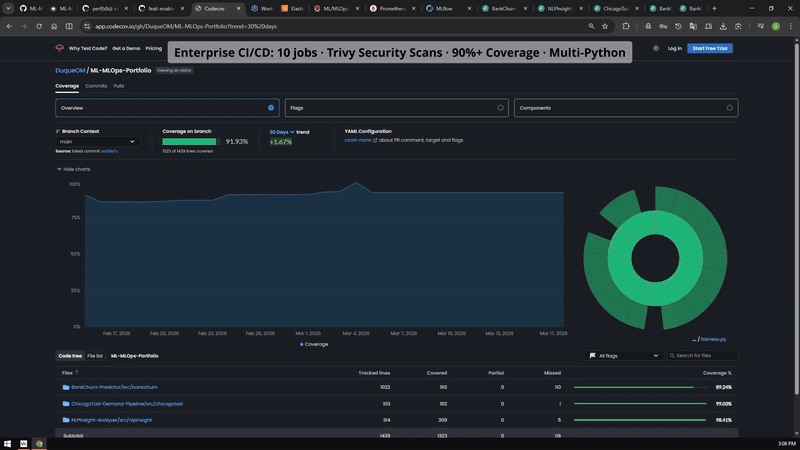The image size is (800, 450).
Task: Click the Codecov umbrella logo
Action: [60, 48]
